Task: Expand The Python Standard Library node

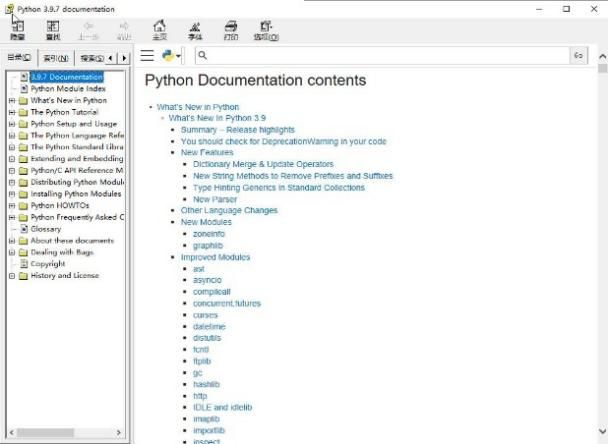Action: (12, 147)
